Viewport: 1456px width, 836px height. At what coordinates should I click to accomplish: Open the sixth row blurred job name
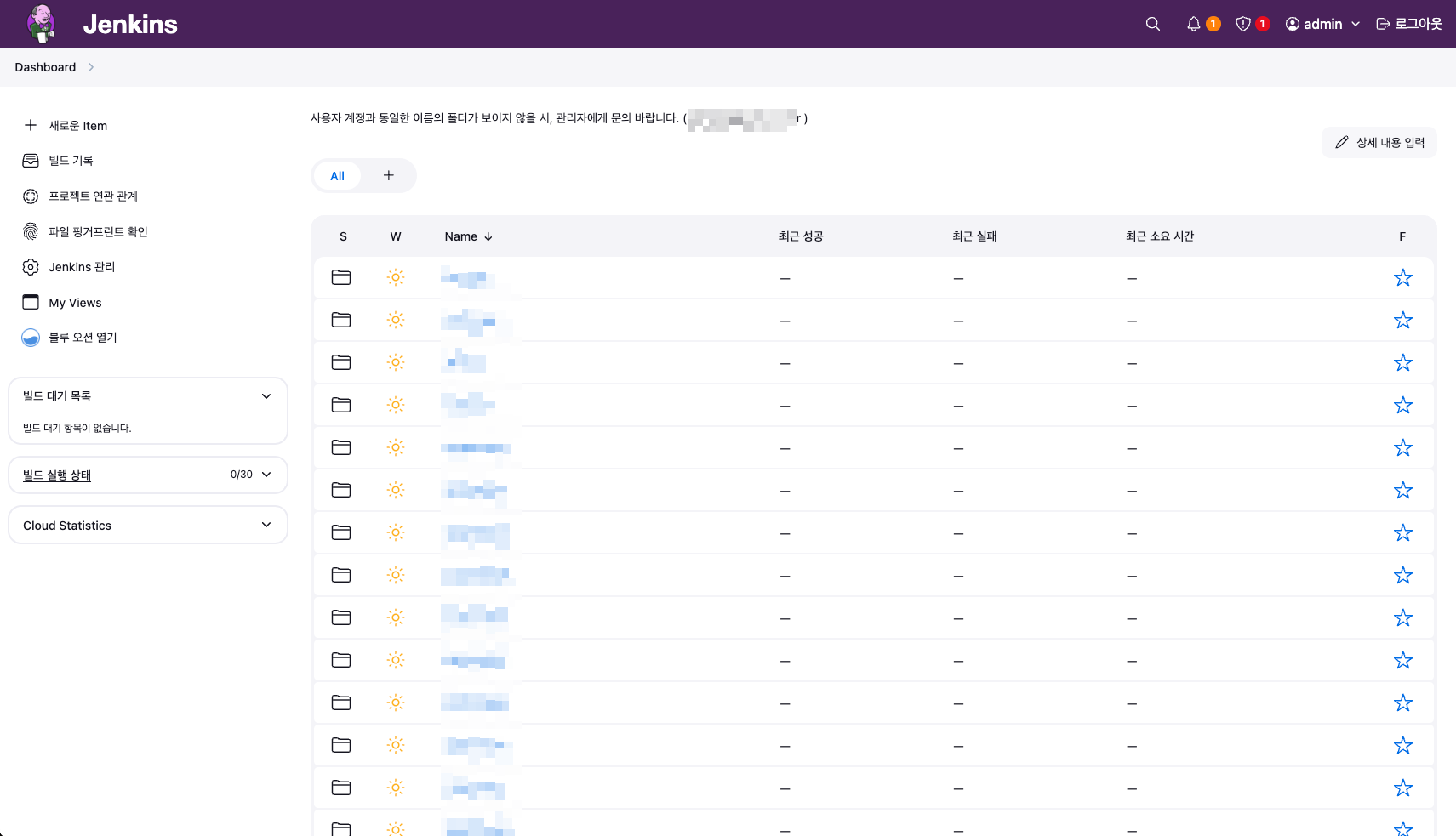pyautogui.click(x=475, y=491)
